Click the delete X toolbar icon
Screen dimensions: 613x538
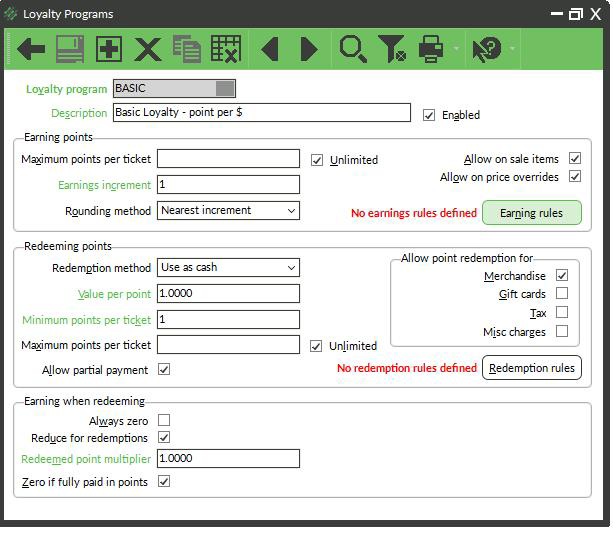click(148, 49)
